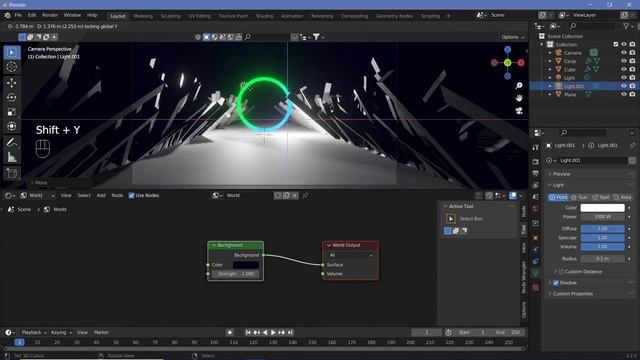Image resolution: width=640 pixels, height=360 pixels.
Task: Enable the Custom Distance checkbox
Action: tap(562, 271)
